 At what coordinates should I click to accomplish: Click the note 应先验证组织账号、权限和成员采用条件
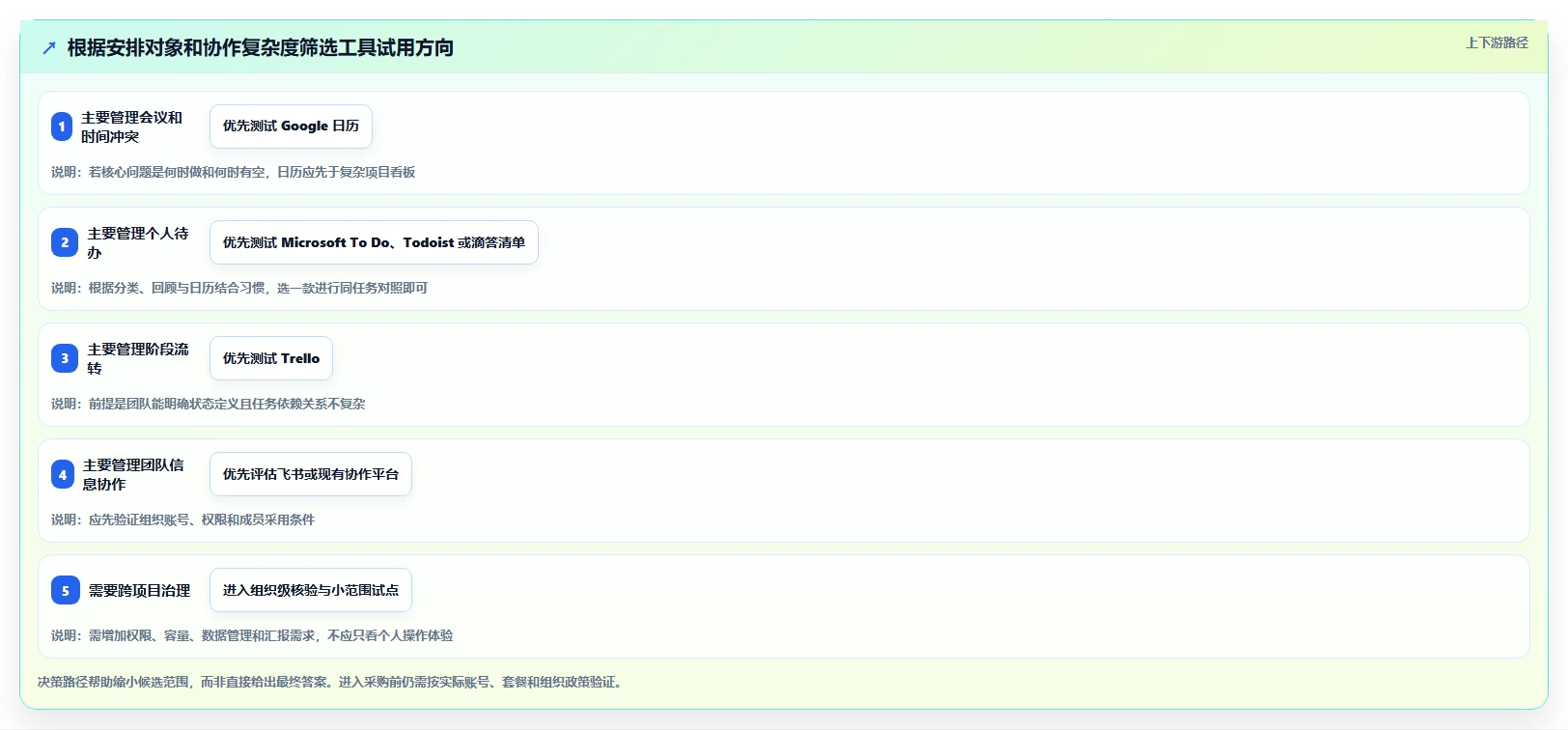183,519
